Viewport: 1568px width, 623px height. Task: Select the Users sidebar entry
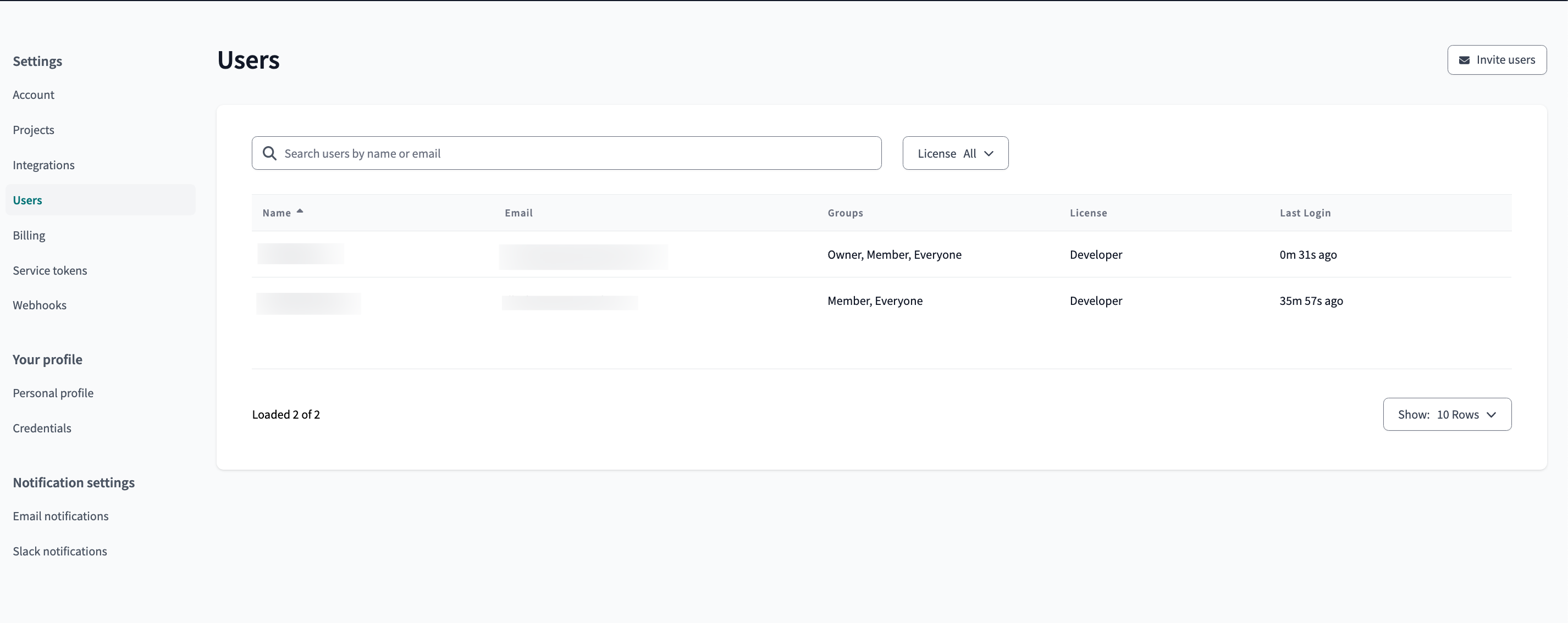pos(27,199)
